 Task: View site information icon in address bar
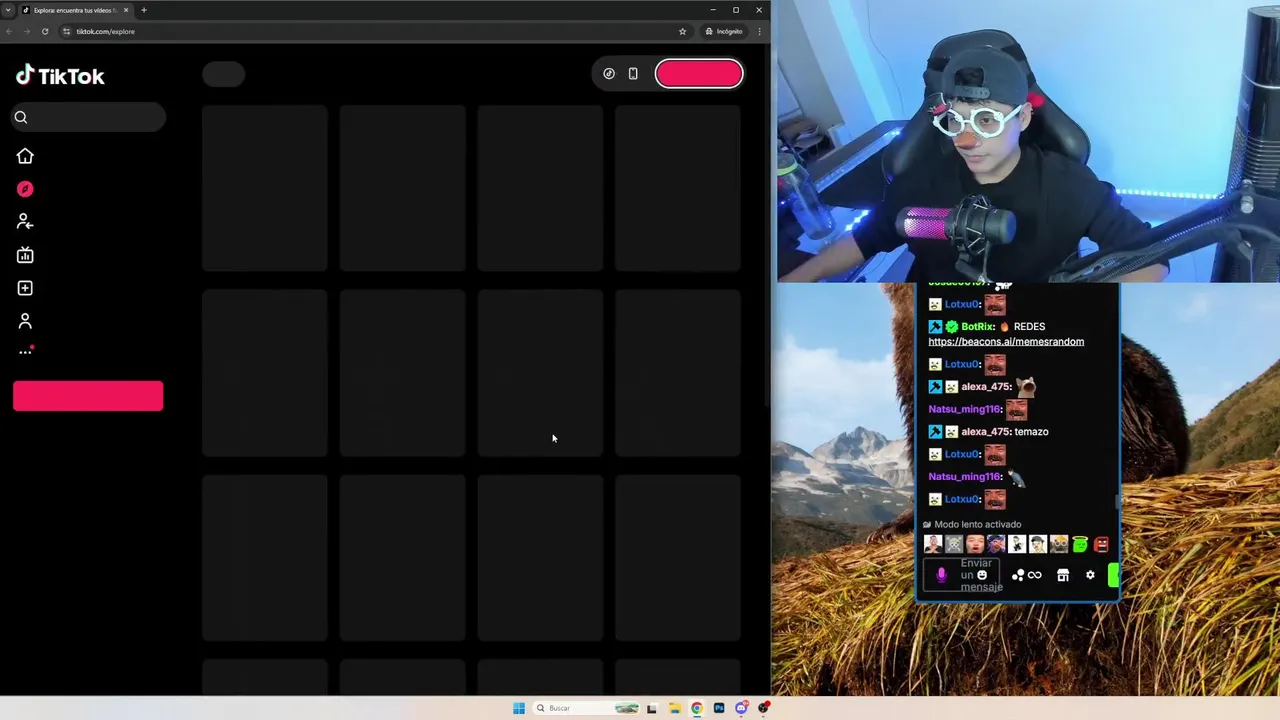point(67,31)
